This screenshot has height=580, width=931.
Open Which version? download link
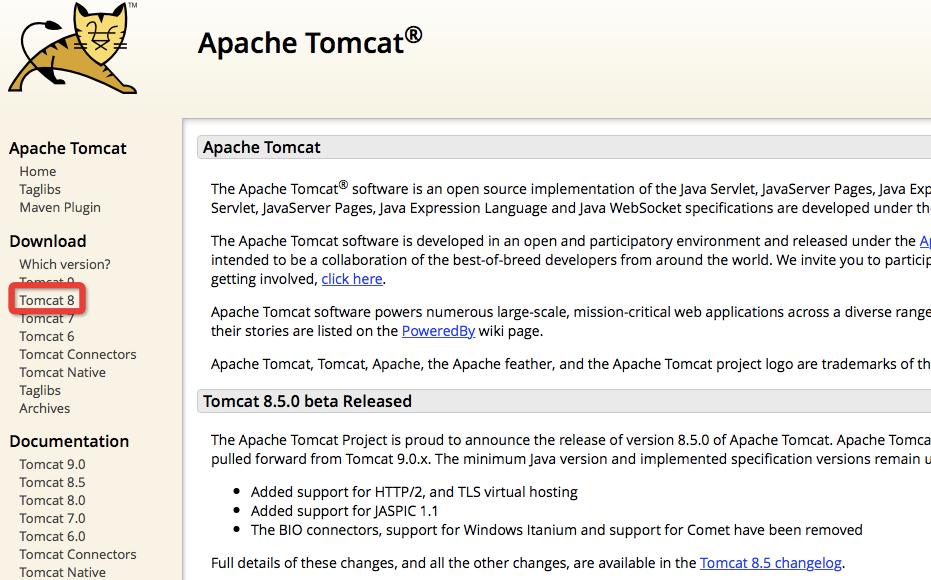[x=65, y=264]
